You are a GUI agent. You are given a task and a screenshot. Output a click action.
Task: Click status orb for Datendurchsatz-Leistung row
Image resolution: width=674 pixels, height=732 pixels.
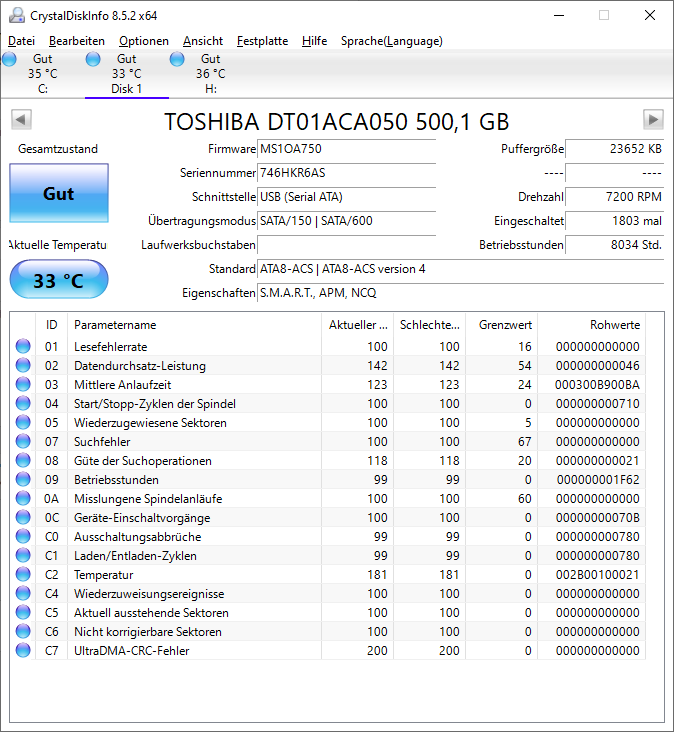coord(23,366)
